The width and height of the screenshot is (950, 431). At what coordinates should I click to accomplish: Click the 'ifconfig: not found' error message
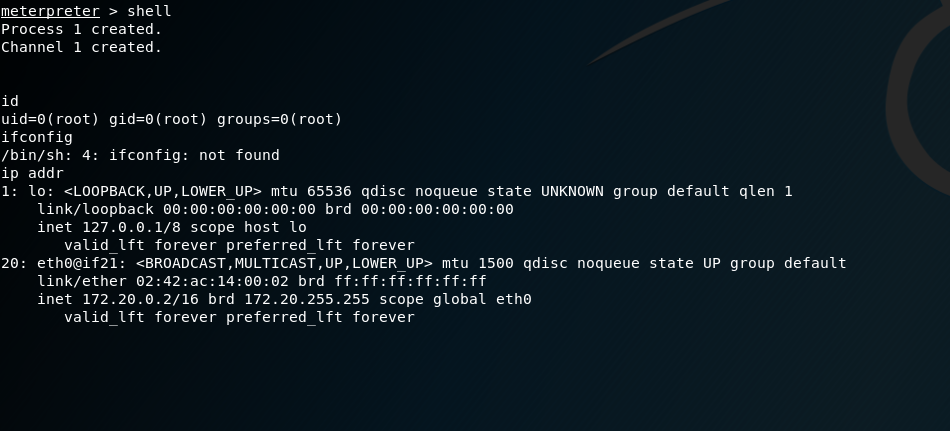(x=194, y=155)
